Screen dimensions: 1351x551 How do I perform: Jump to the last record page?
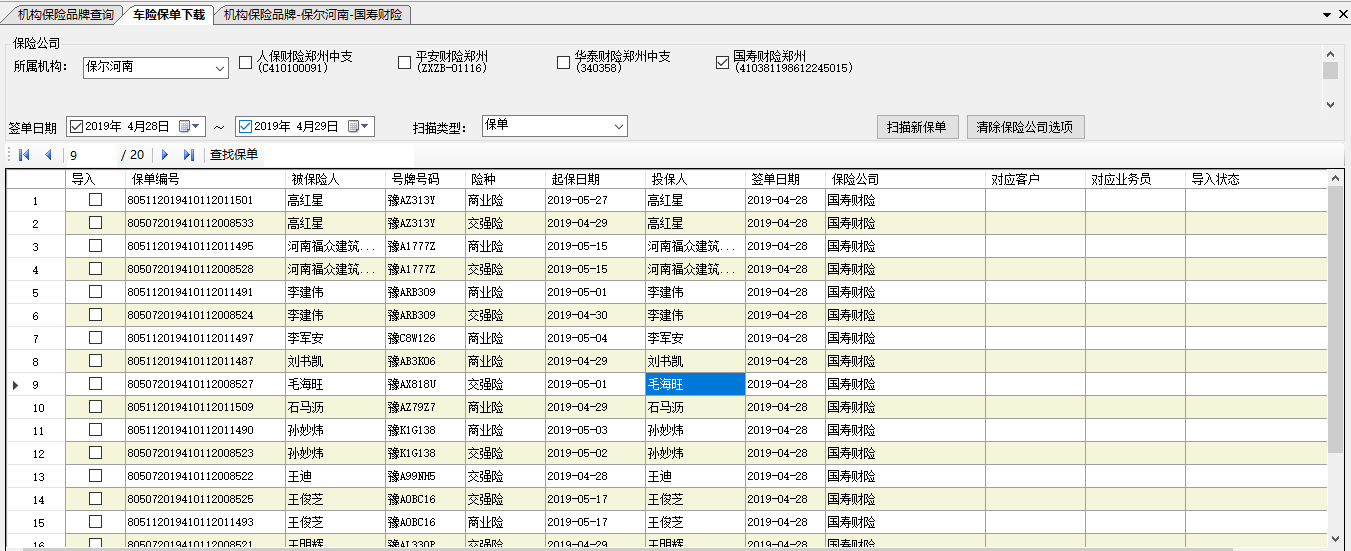click(189, 155)
